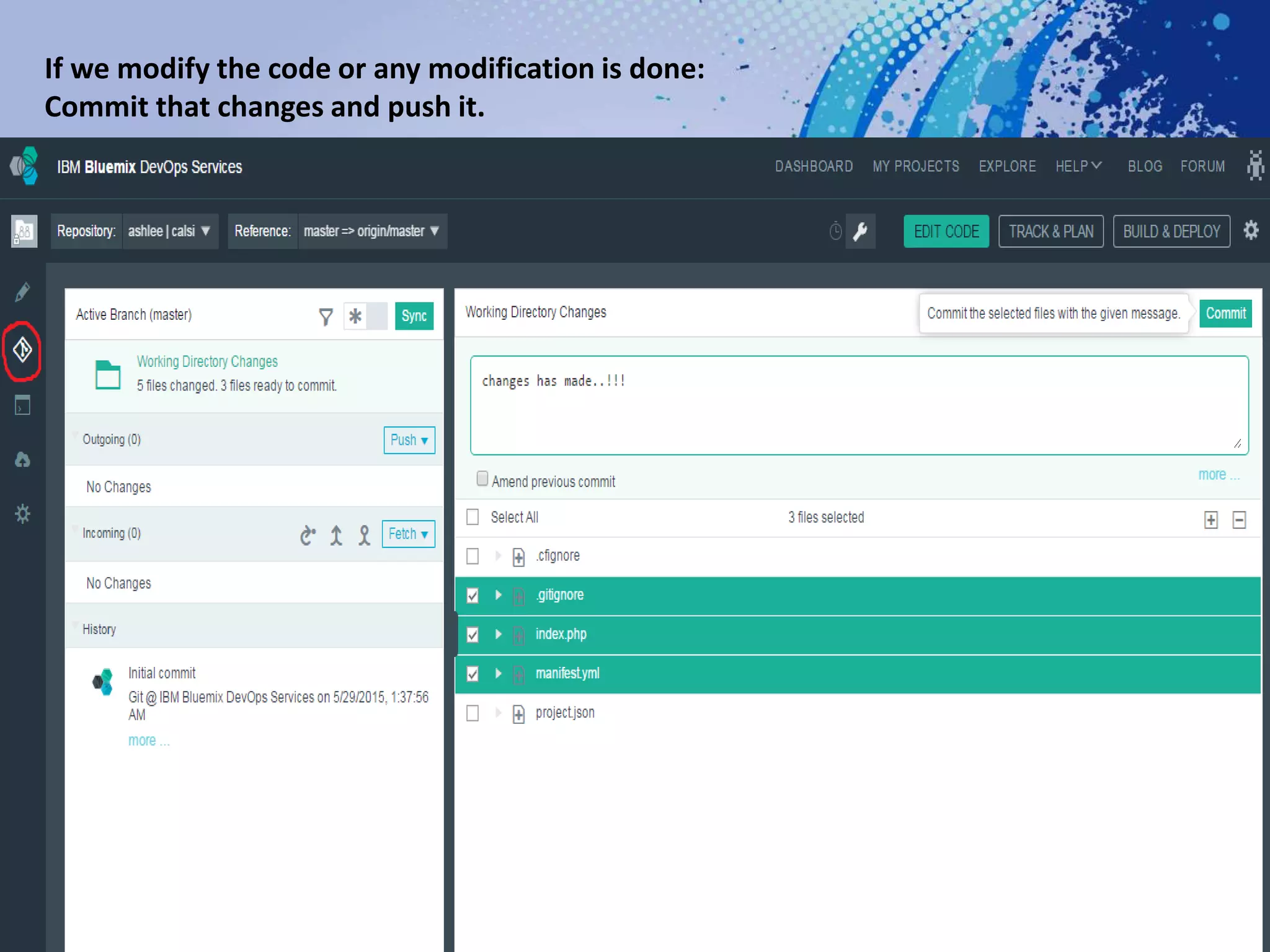This screenshot has height=952, width=1270.
Task: Open the shell console icon in sidebar
Action: 22,405
